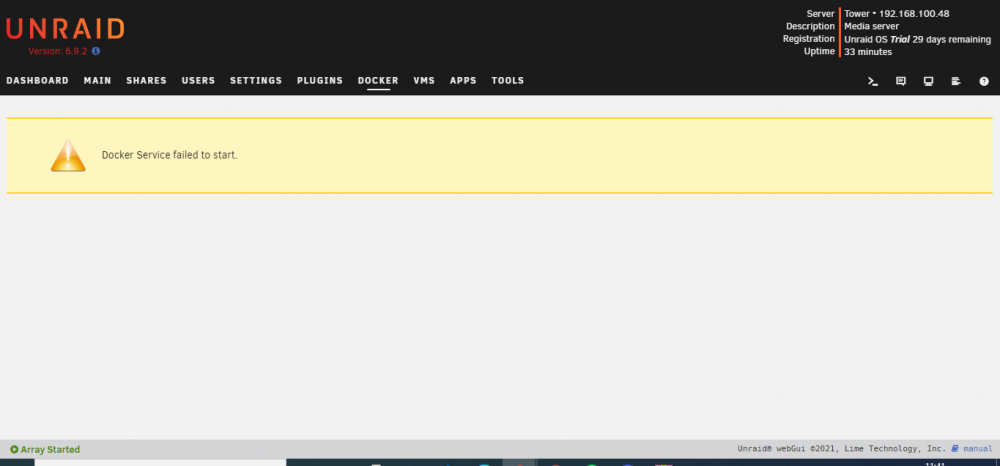Click the Uptime label

point(820,51)
